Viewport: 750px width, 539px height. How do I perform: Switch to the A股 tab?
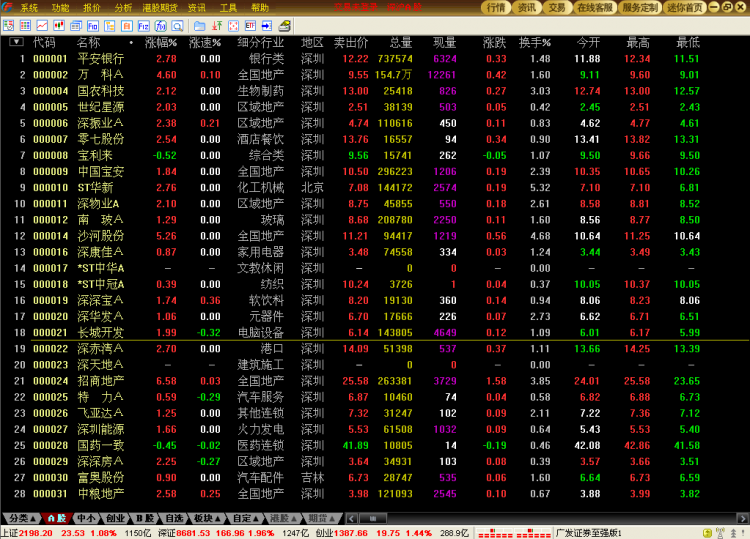[56, 518]
